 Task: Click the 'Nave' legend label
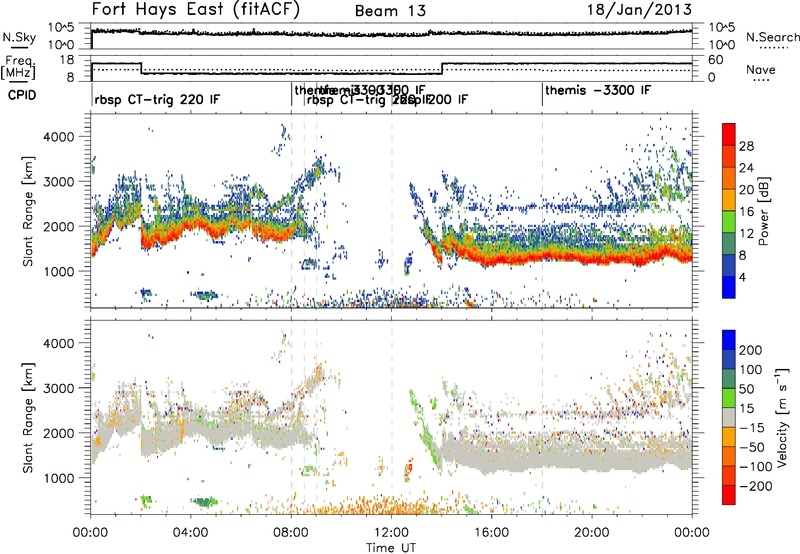[760, 69]
